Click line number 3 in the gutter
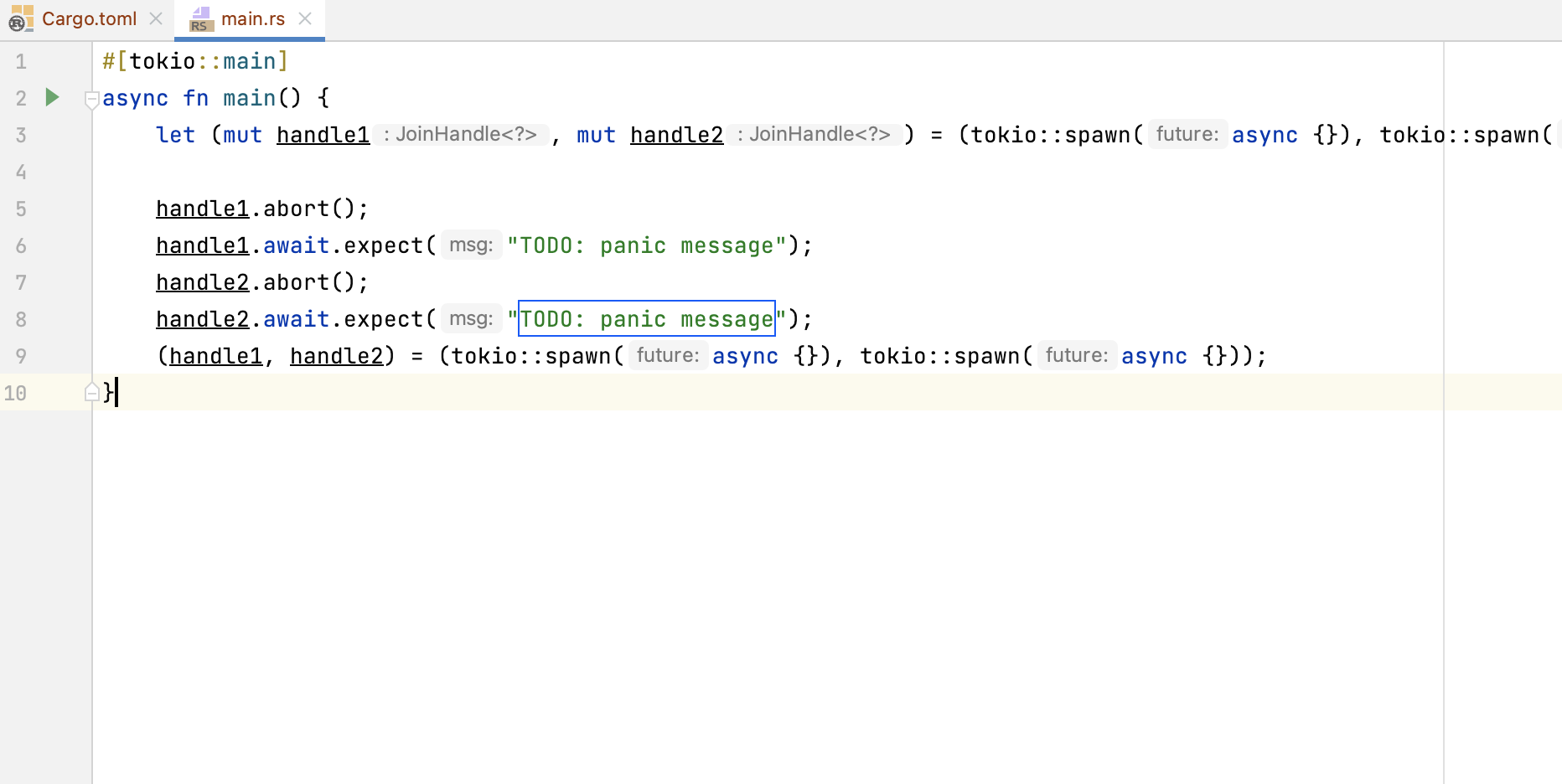The image size is (1562, 784). [21, 135]
